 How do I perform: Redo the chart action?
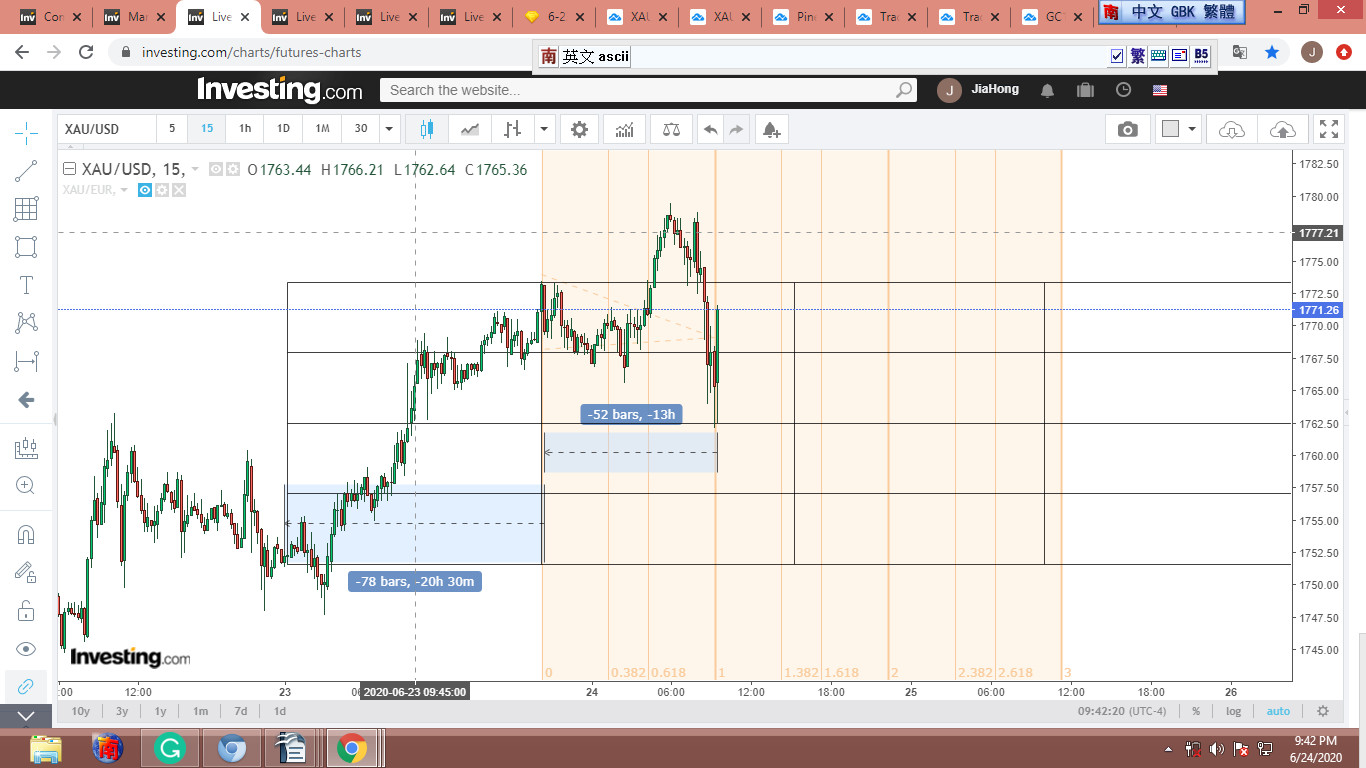[736, 129]
